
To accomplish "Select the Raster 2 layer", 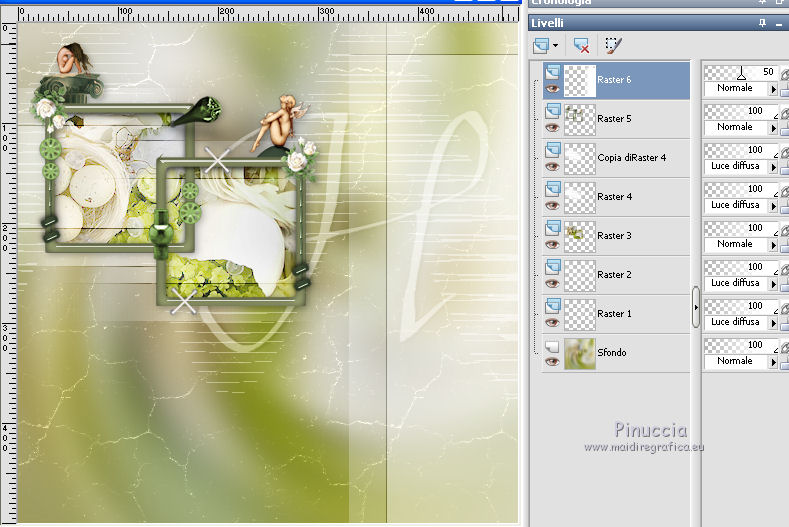I will pyautogui.click(x=614, y=275).
